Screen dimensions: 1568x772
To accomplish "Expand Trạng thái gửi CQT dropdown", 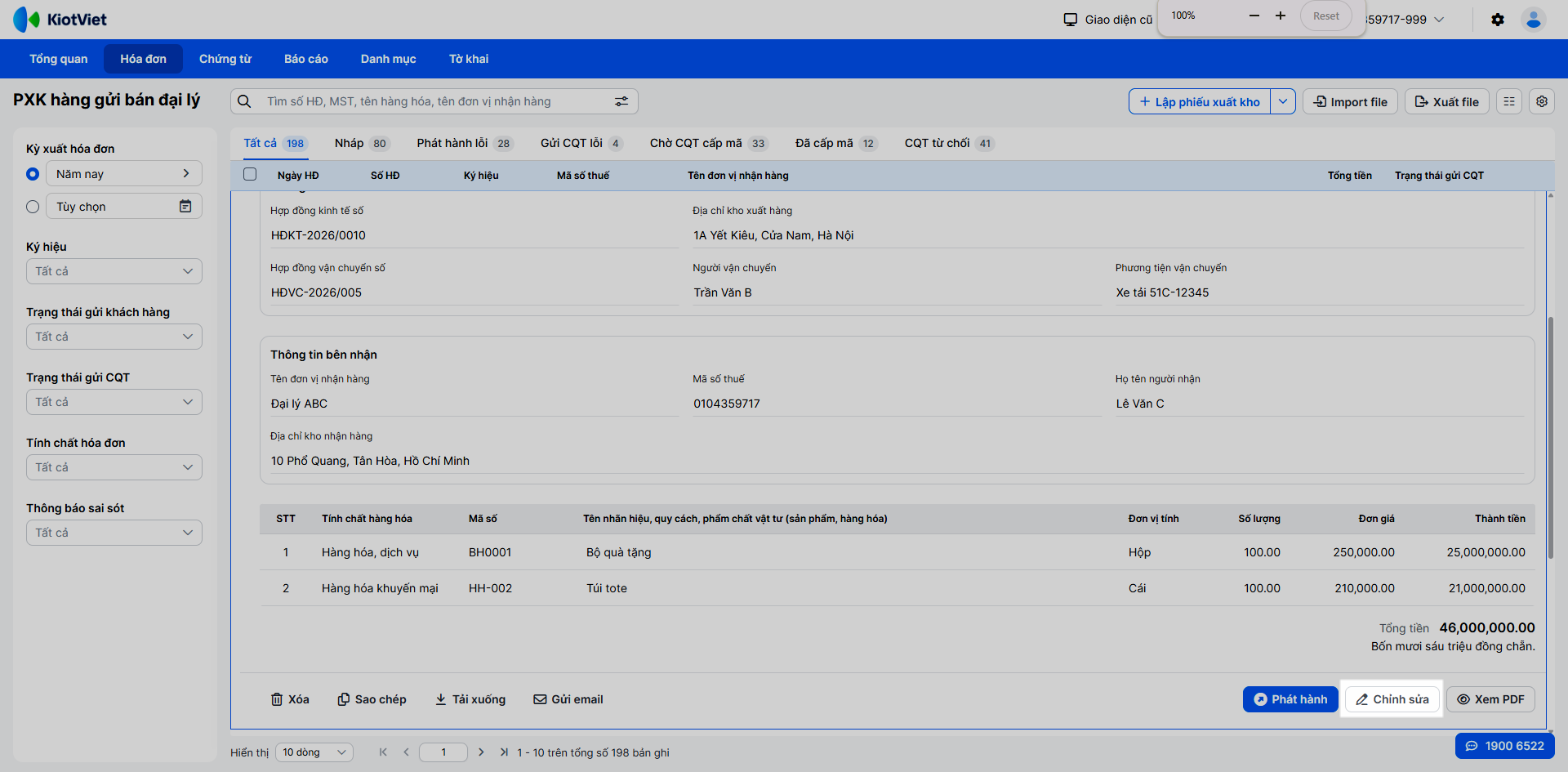I will [x=114, y=402].
